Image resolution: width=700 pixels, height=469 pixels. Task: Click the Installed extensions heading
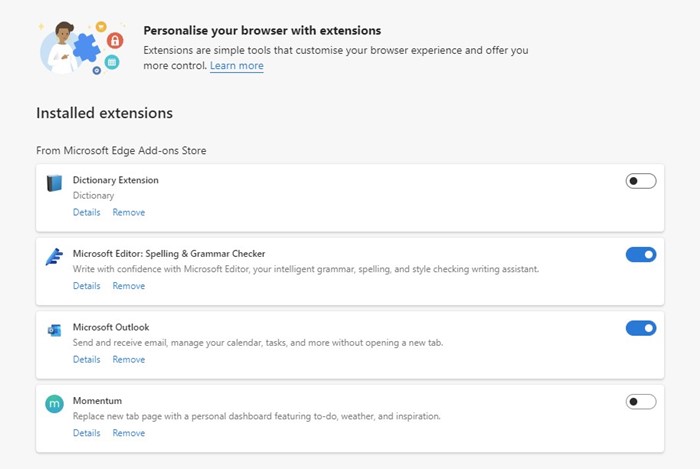coord(104,114)
